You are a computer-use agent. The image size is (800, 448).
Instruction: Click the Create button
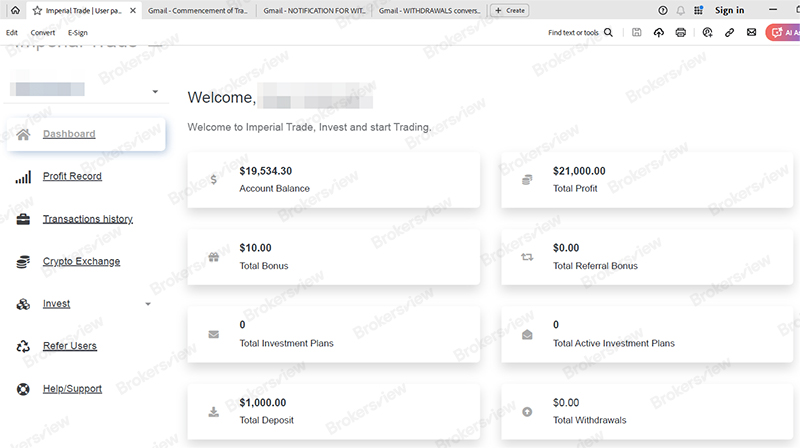point(510,10)
